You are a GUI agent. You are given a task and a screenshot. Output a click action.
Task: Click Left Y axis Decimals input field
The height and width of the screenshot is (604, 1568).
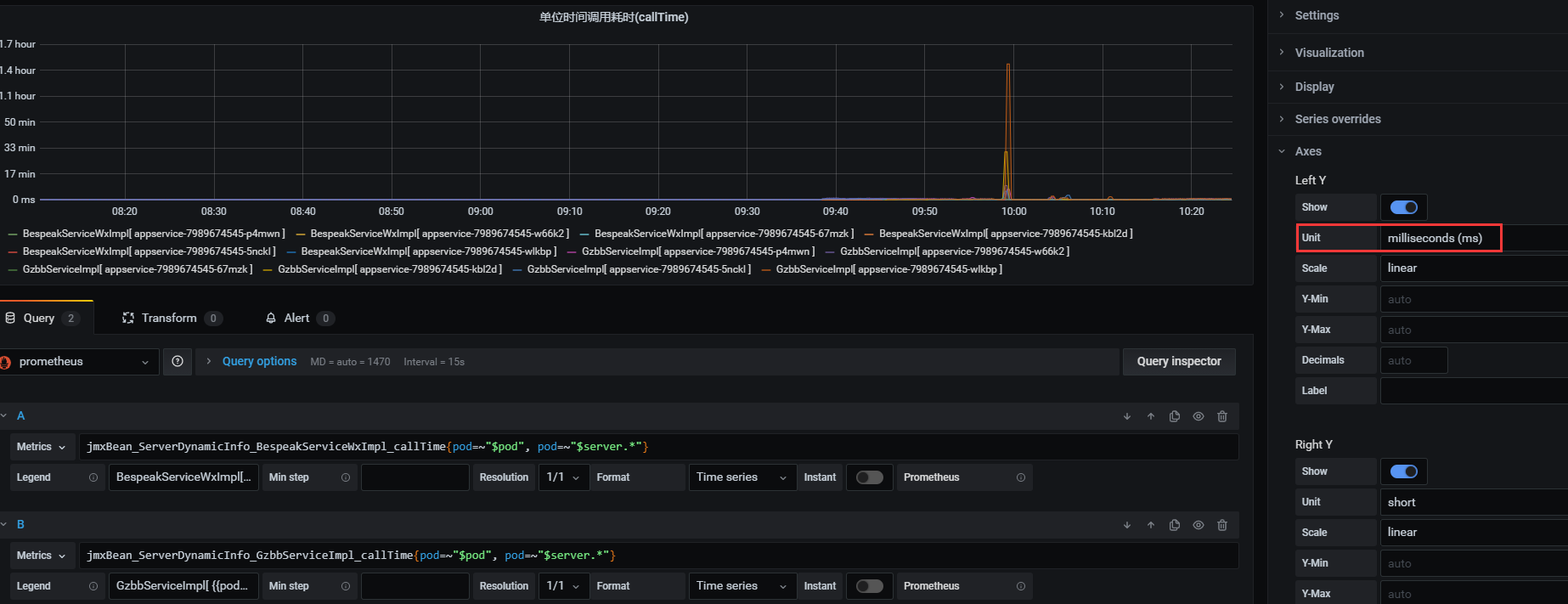tap(1413, 360)
